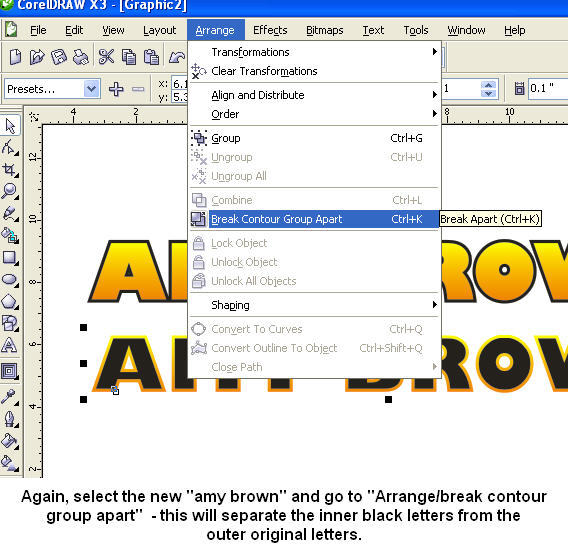Click the ruler origin corner icon
Image resolution: width=568 pixels, height=554 pixels.
pyautogui.click(x=34, y=117)
